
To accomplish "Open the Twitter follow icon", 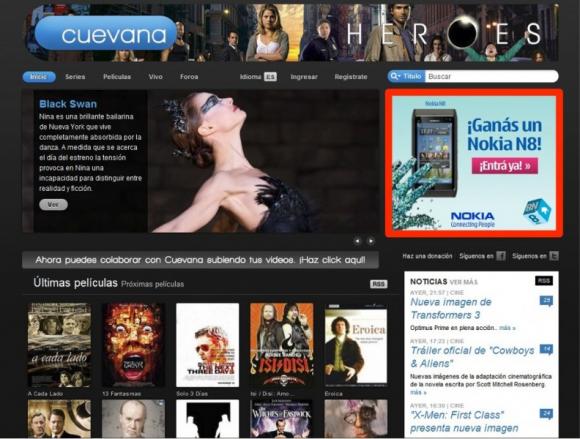I will pos(554,256).
